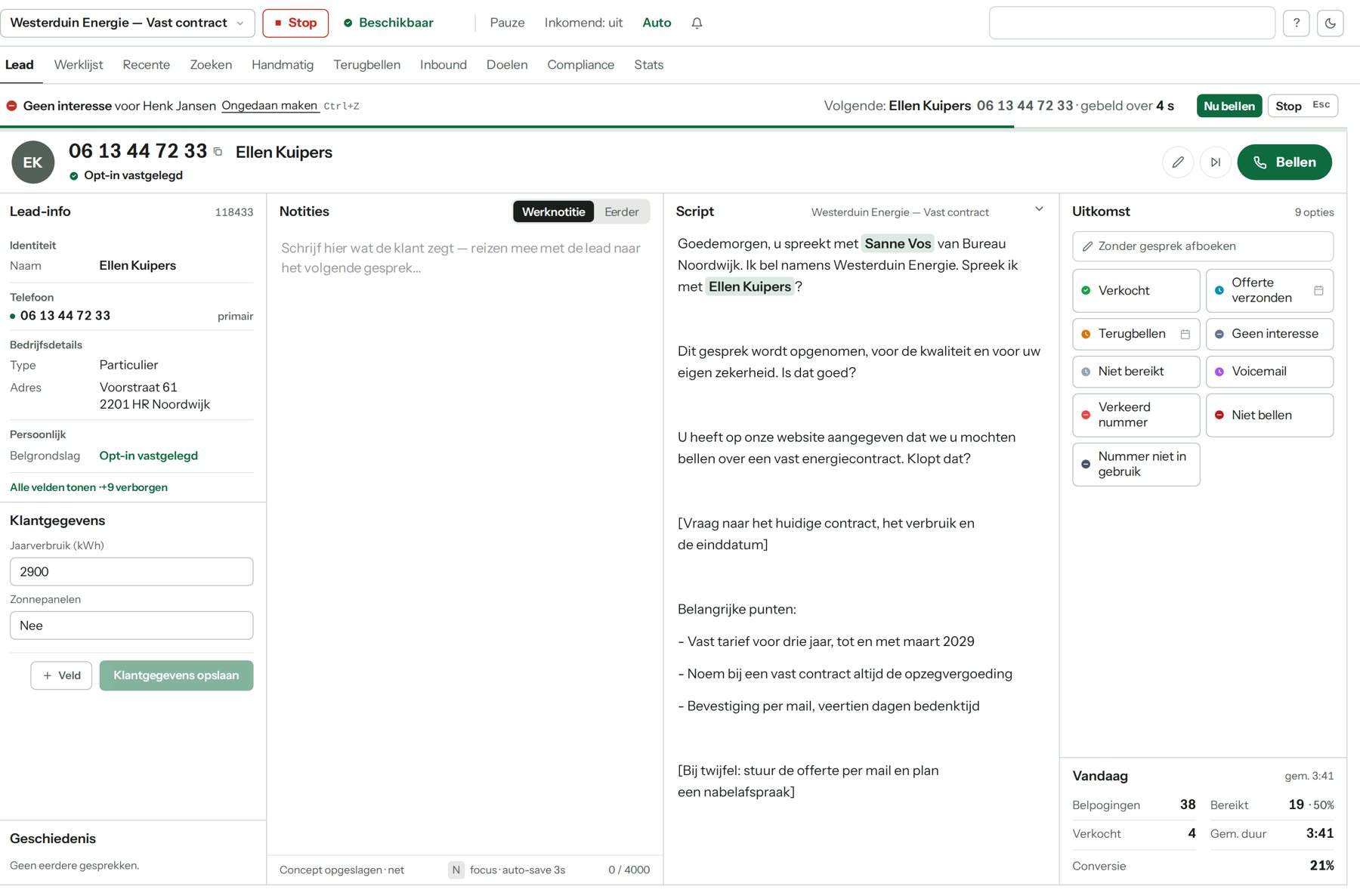Click the Verkocht outcome
The width and height of the screenshot is (1360, 896).
click(x=1136, y=291)
